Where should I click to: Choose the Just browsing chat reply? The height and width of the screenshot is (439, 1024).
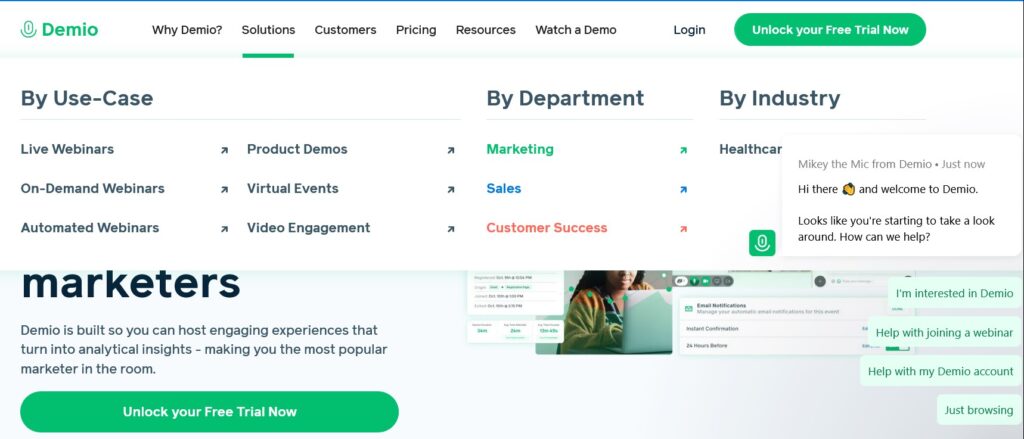click(x=979, y=410)
